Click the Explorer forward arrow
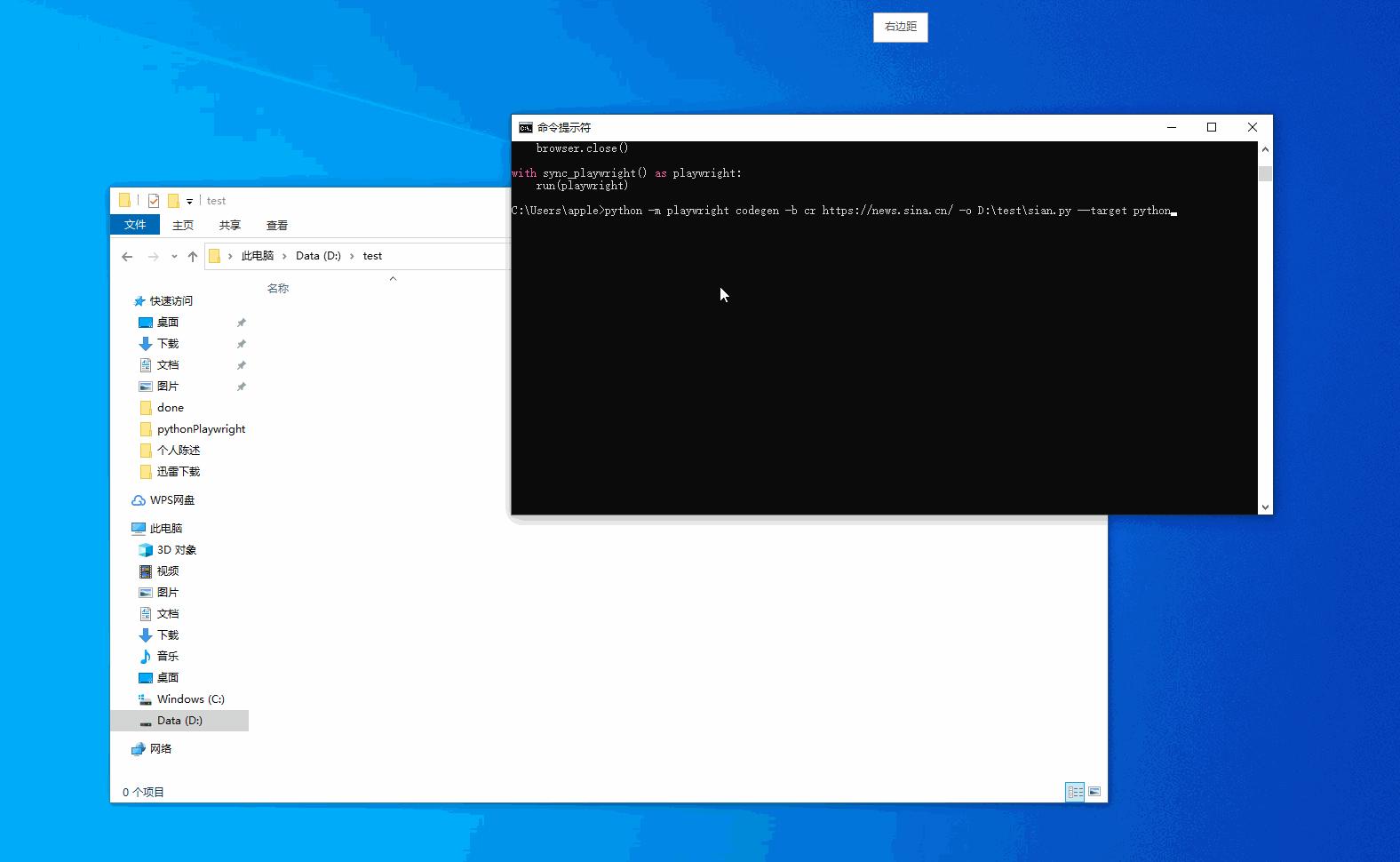The width and height of the screenshot is (1400, 862). point(154,257)
